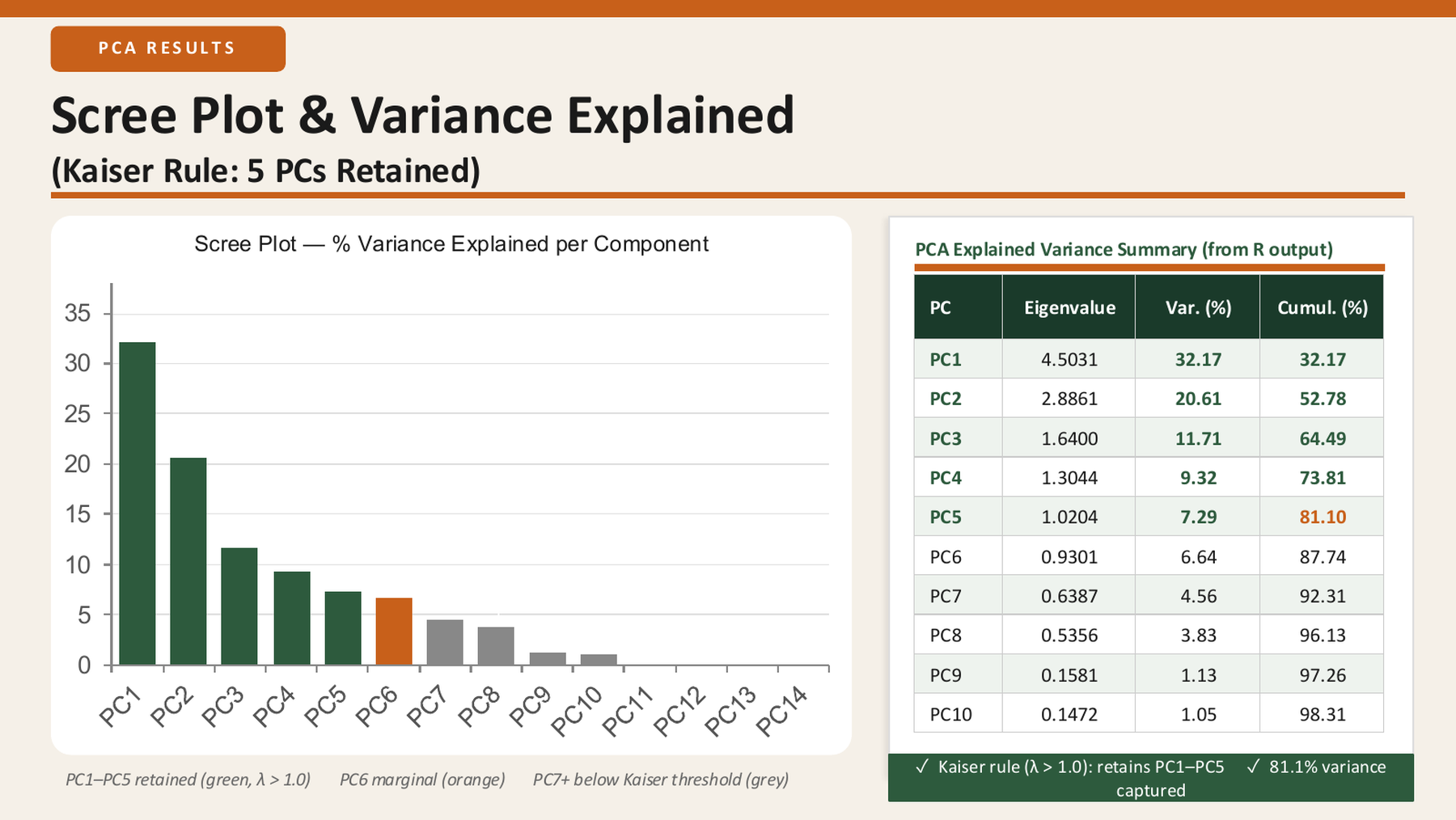Click the grey PC8 bar

(x=496, y=646)
